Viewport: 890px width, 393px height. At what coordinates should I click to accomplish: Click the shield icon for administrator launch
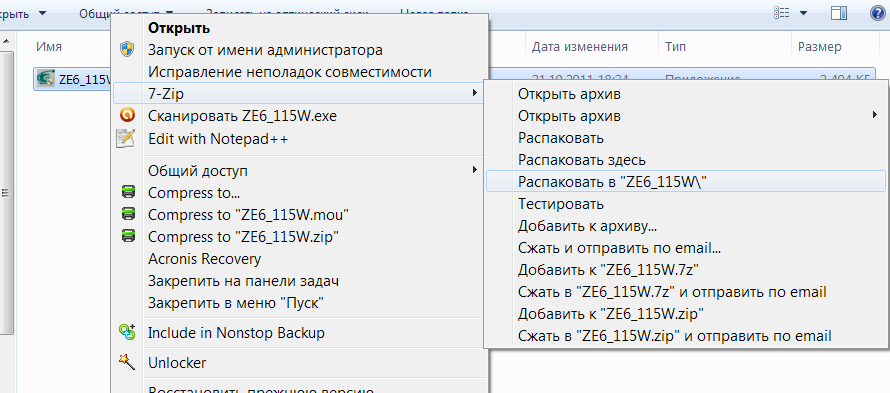[x=127, y=49]
